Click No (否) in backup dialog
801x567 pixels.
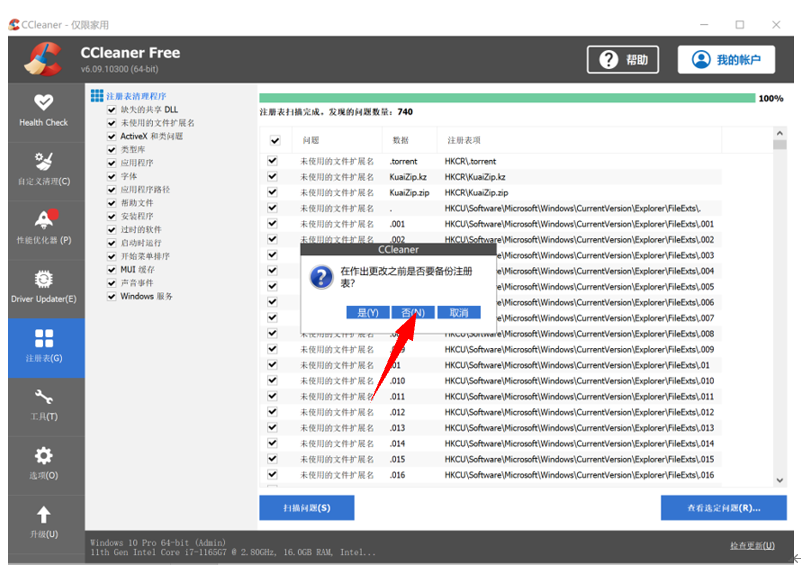click(x=413, y=313)
